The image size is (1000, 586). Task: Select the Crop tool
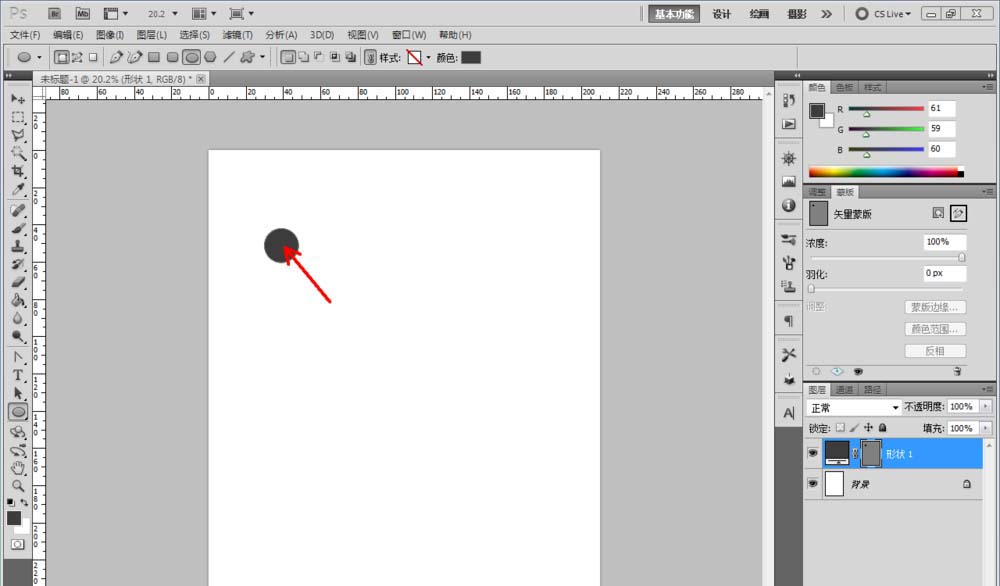pos(18,171)
